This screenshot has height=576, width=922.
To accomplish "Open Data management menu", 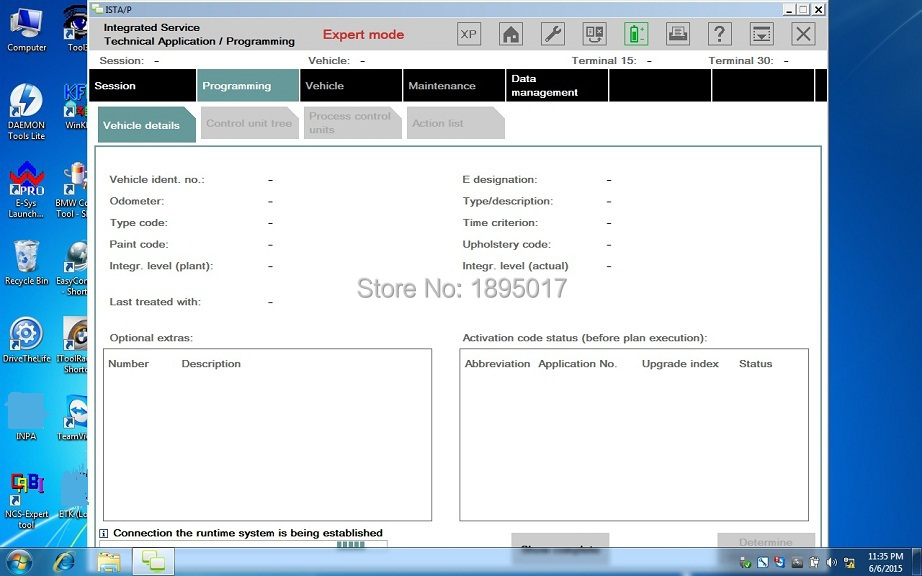I will tap(556, 86).
